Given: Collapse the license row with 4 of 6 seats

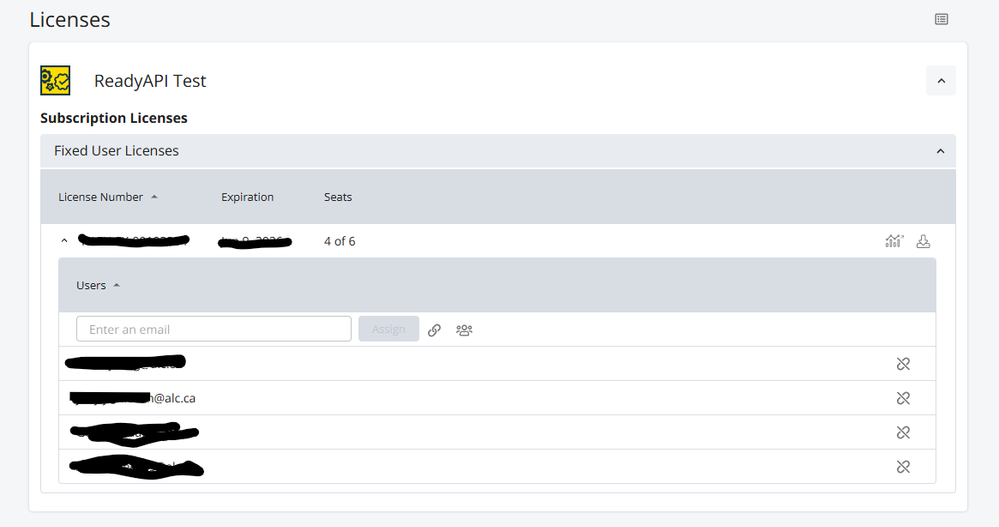Looking at the screenshot, I should pos(64,241).
